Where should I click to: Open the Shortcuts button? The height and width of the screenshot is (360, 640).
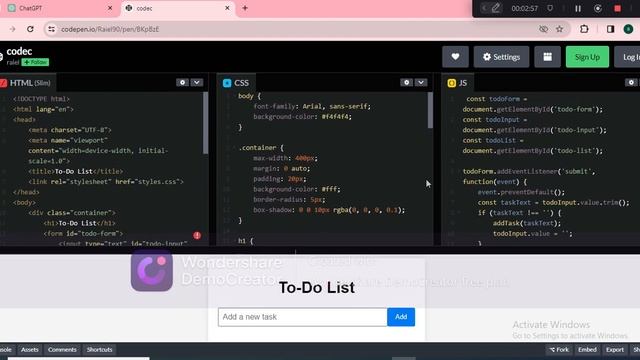(x=99, y=350)
